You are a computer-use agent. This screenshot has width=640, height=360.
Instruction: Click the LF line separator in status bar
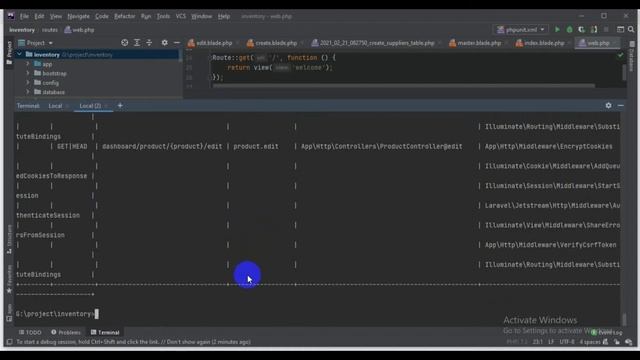click(x=551, y=342)
